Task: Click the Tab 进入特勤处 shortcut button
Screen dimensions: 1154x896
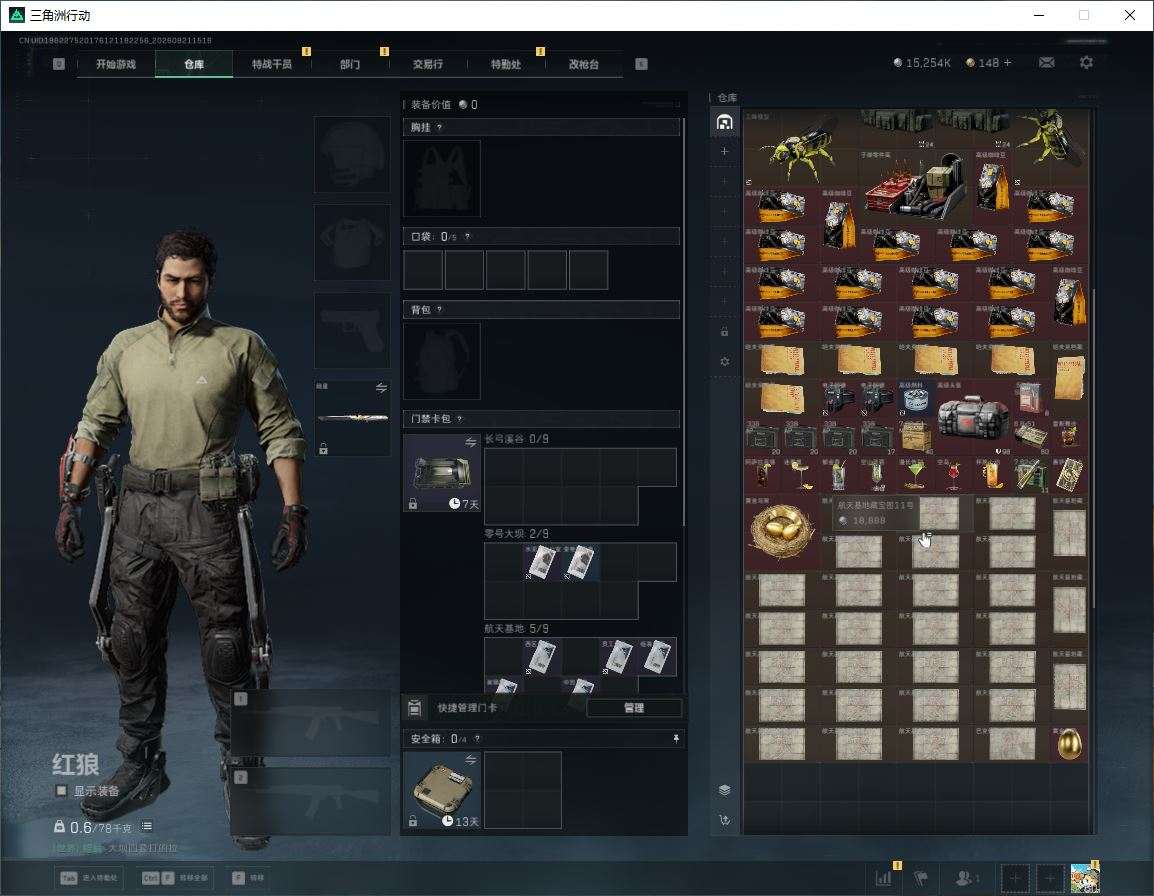Action: 89,878
